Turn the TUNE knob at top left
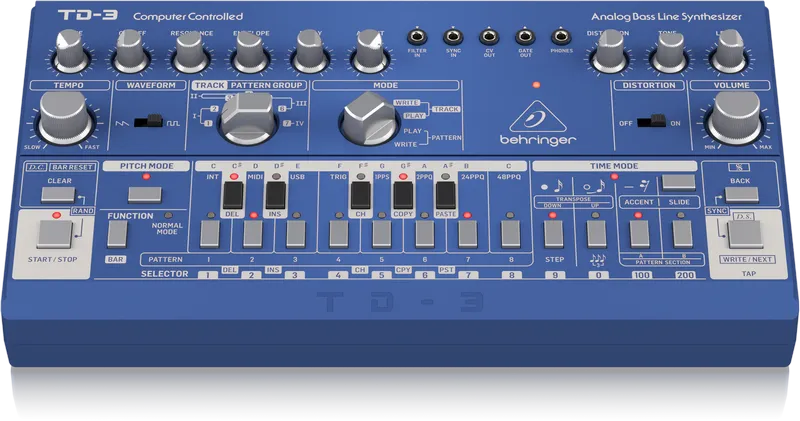Viewport: 800px width, 421px height. [71, 51]
